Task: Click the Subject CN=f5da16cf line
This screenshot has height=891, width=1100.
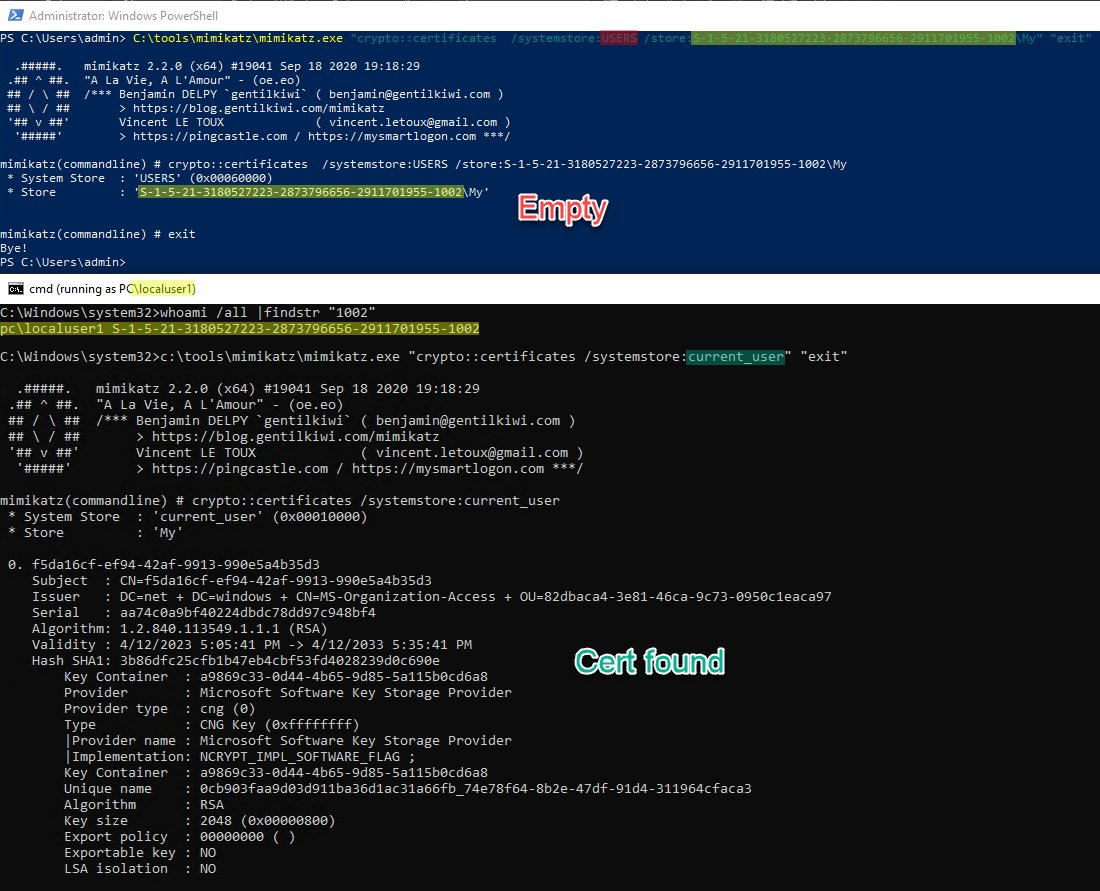Action: click(232, 581)
